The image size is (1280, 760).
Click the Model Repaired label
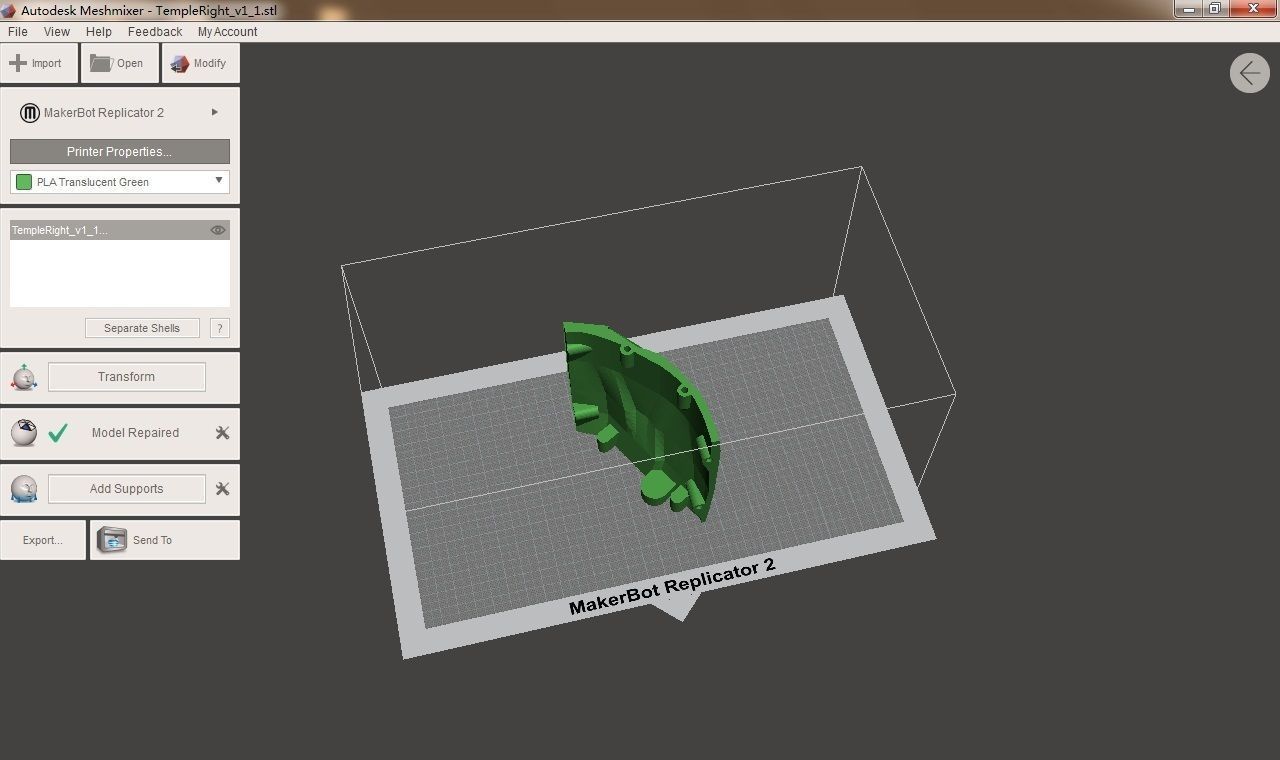pyautogui.click(x=135, y=433)
